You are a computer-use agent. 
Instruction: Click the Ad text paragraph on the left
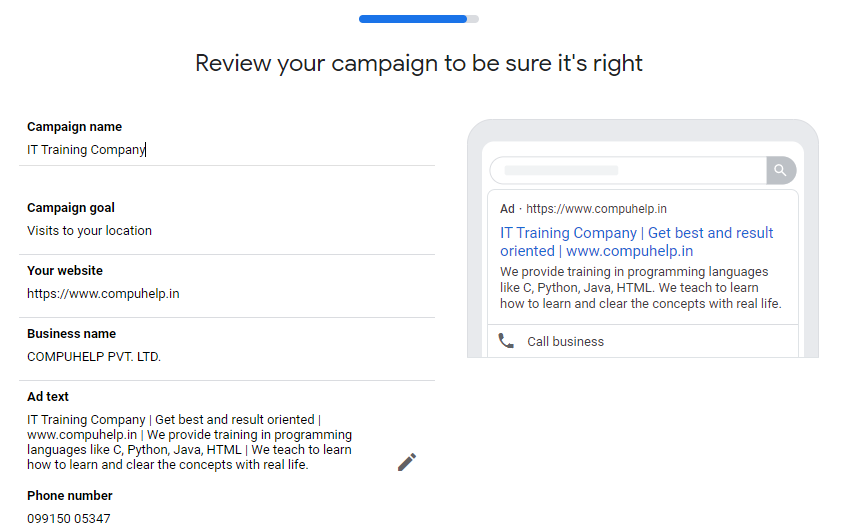tap(189, 442)
